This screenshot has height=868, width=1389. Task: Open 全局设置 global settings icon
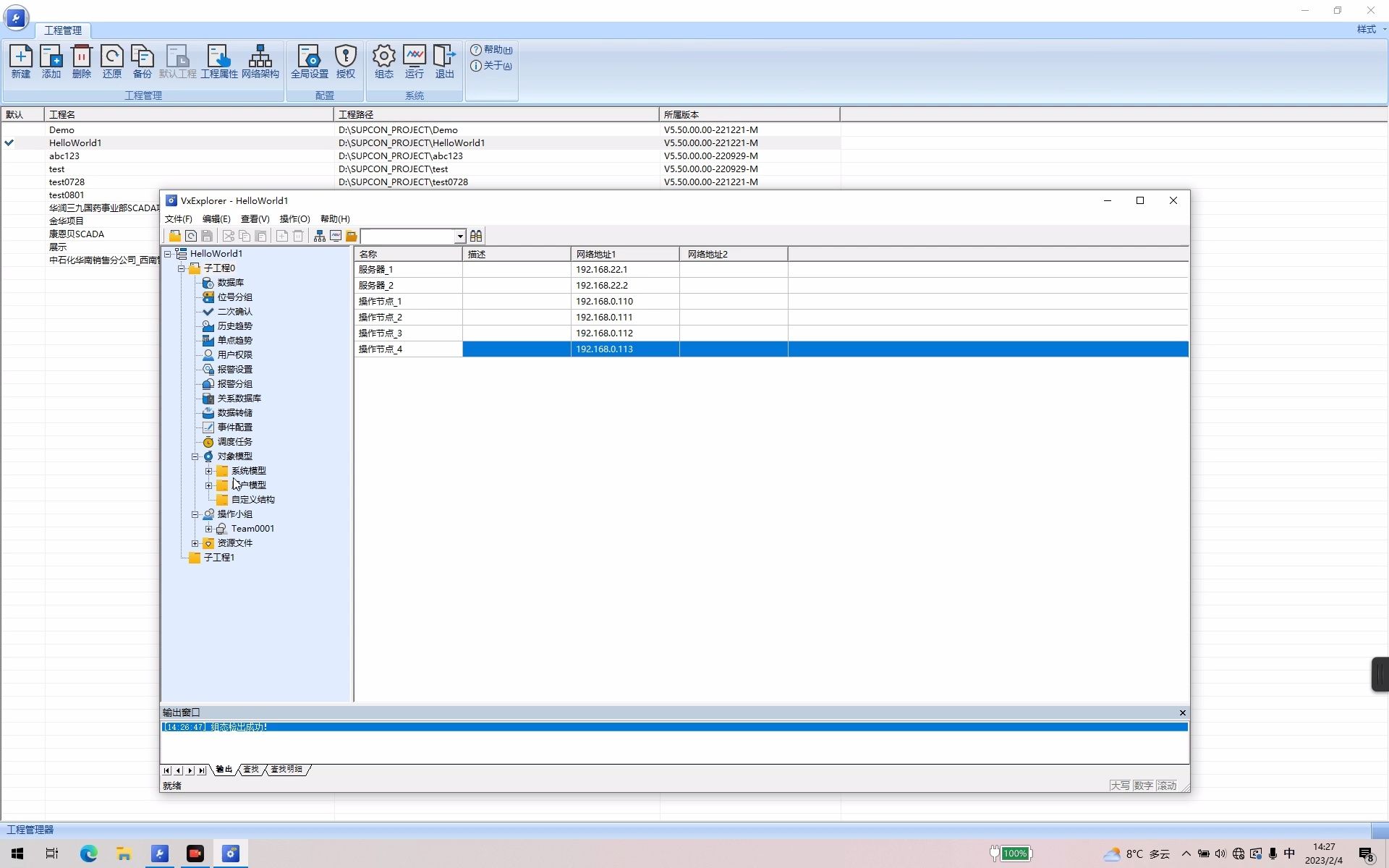(x=309, y=61)
